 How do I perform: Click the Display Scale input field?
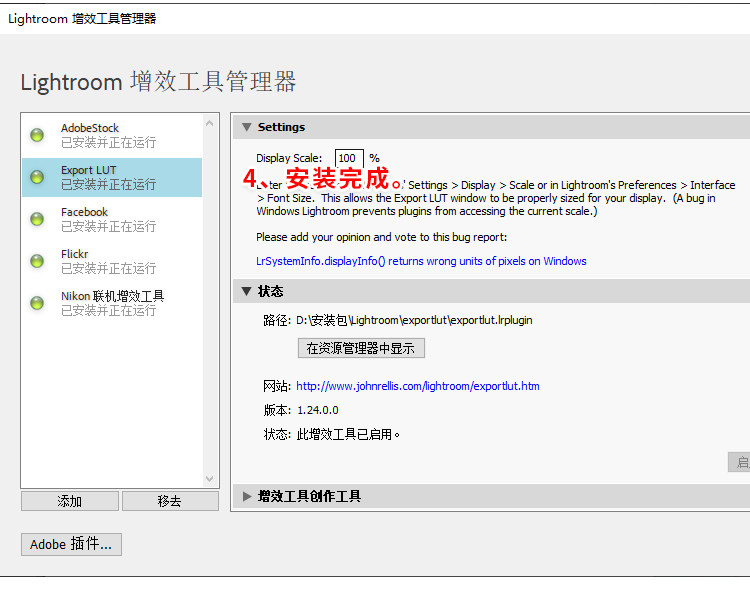click(349, 158)
